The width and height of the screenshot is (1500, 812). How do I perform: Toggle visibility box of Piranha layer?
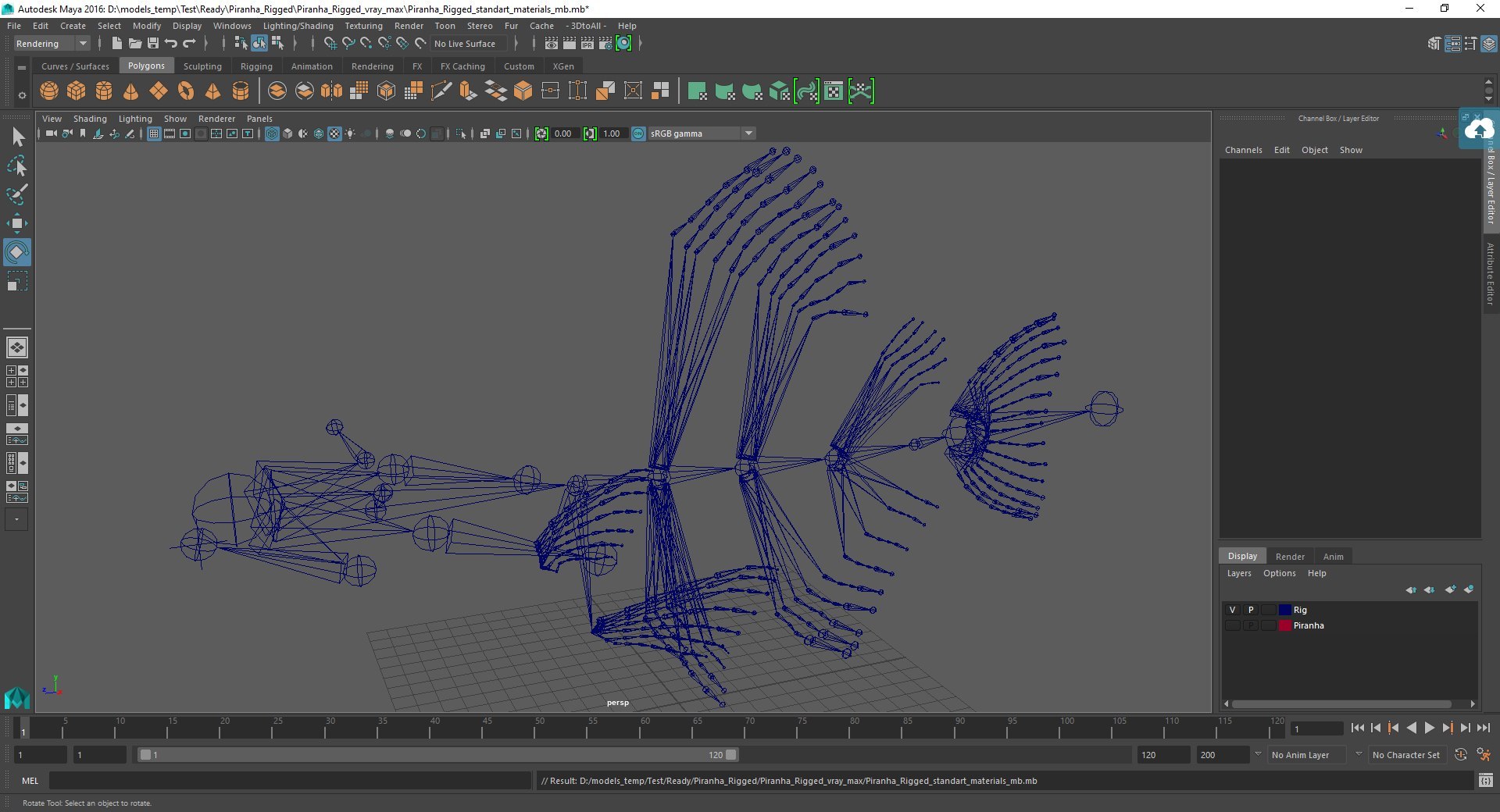coord(1232,625)
